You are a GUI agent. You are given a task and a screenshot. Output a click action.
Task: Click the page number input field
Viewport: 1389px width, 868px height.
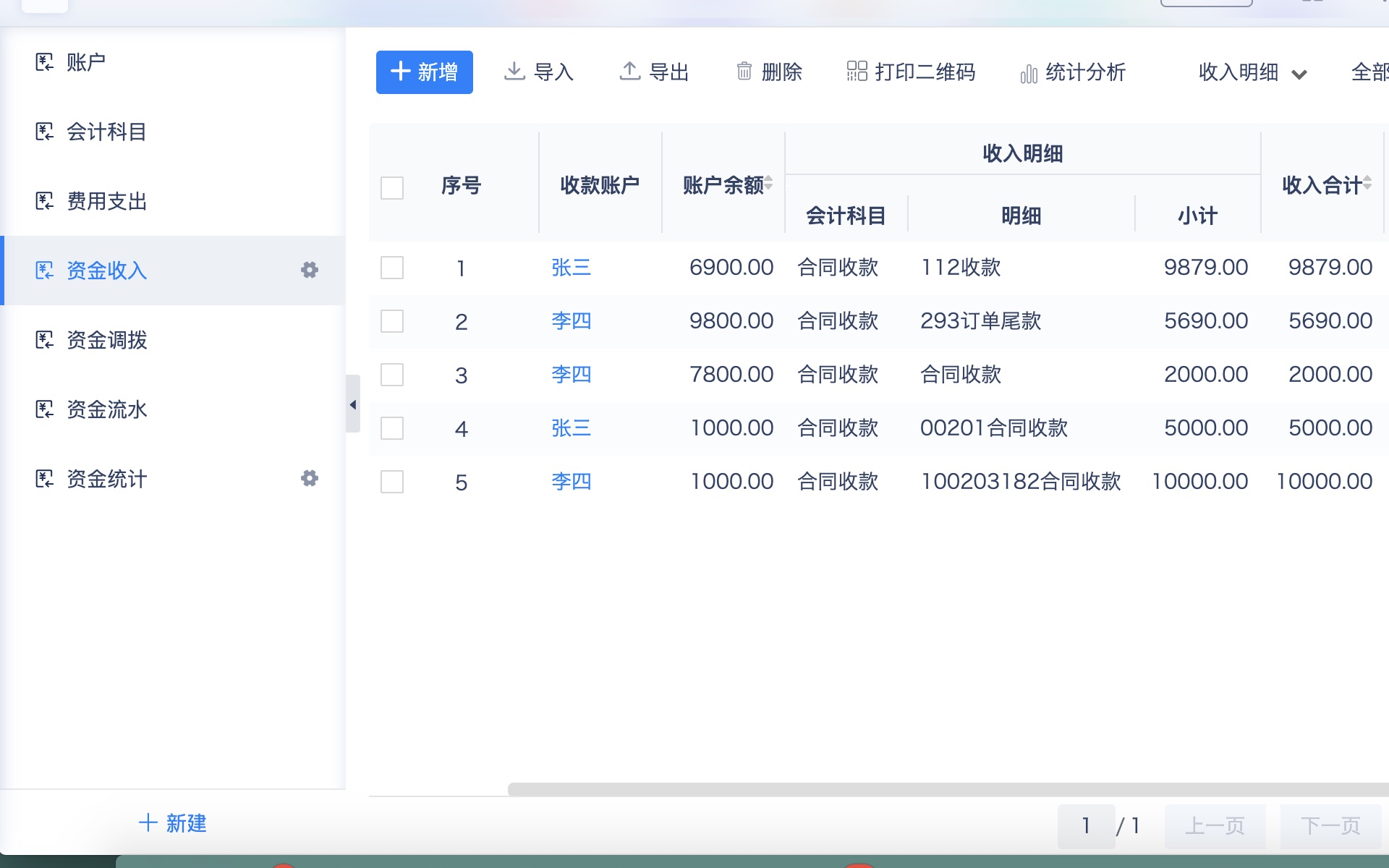(1086, 826)
